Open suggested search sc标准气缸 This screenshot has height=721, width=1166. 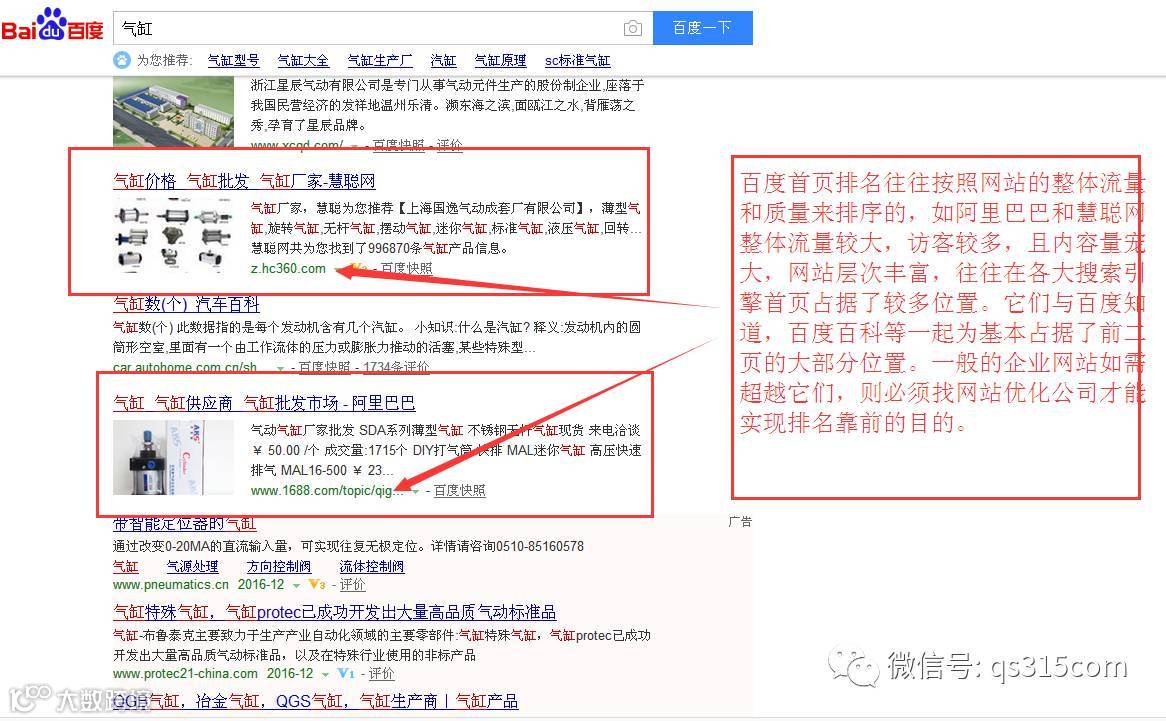578,60
